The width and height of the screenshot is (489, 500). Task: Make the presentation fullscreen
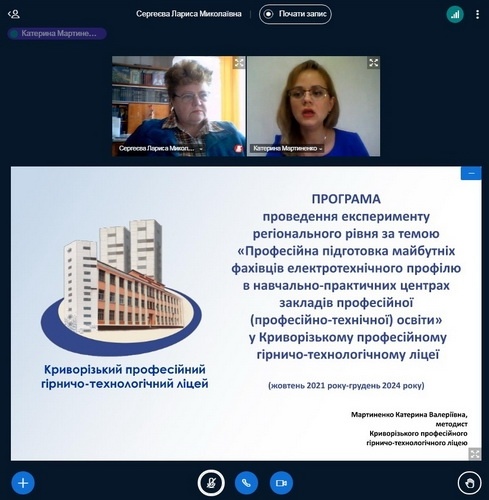pos(475,454)
